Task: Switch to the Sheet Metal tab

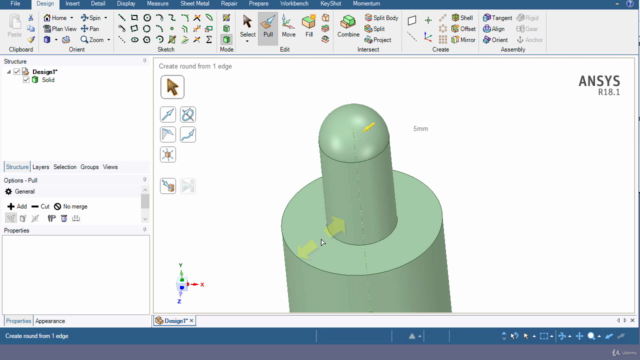Action: (195, 4)
